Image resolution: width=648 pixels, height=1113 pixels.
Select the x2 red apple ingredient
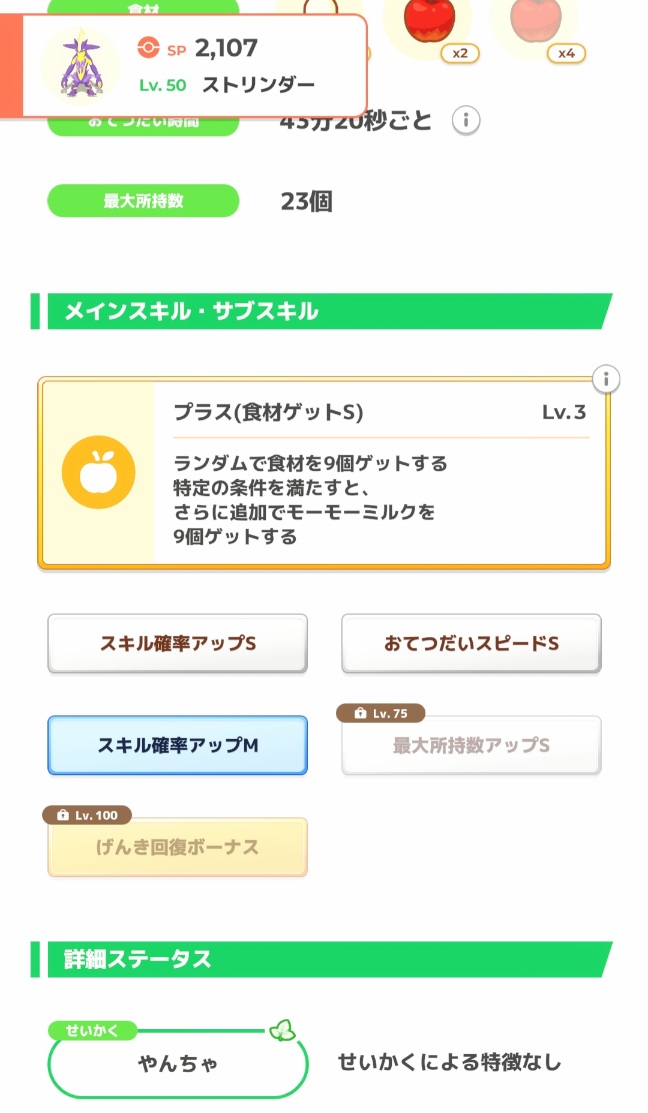pyautogui.click(x=430, y=22)
